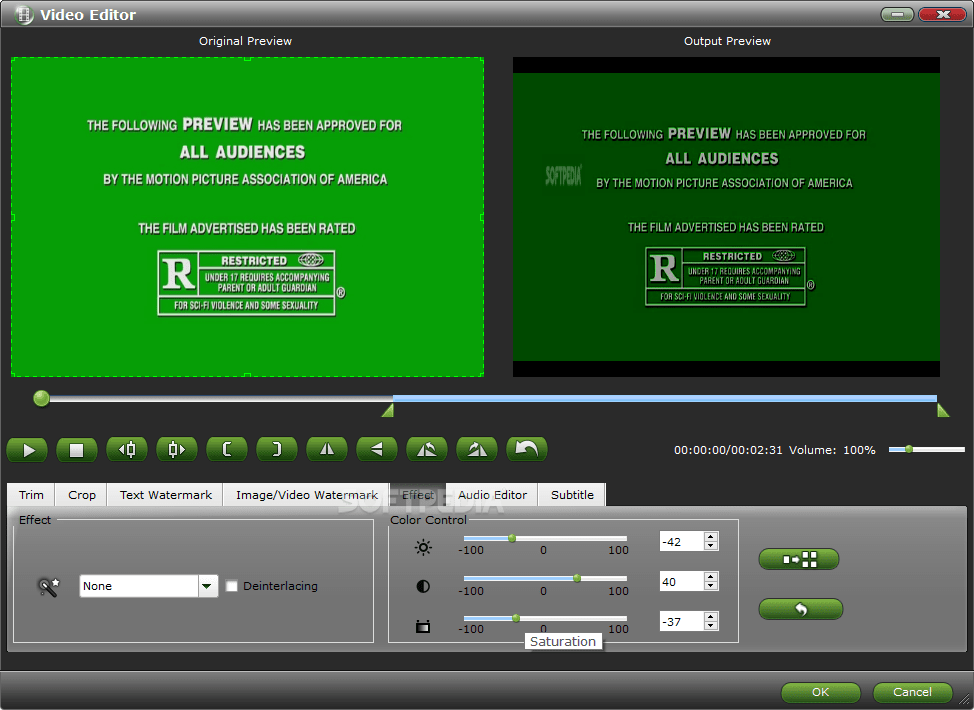Decrease the contrast value stepper
Viewport: 974px width, 710px height.
coord(711,586)
